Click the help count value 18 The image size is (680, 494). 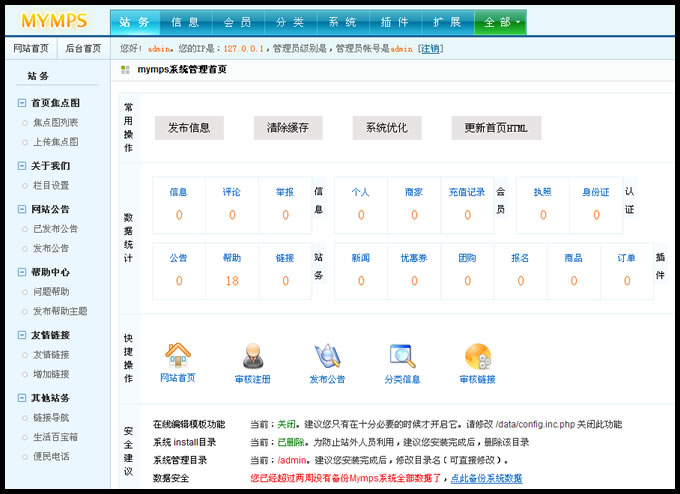point(232,281)
